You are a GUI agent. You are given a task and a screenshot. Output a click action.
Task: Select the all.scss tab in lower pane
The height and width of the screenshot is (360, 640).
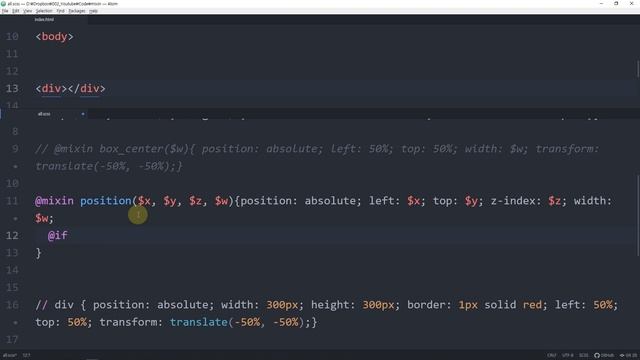click(x=44, y=114)
